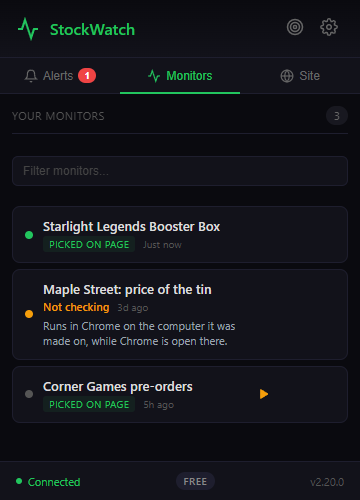Click the StockWatch pulse logo

(28, 29)
